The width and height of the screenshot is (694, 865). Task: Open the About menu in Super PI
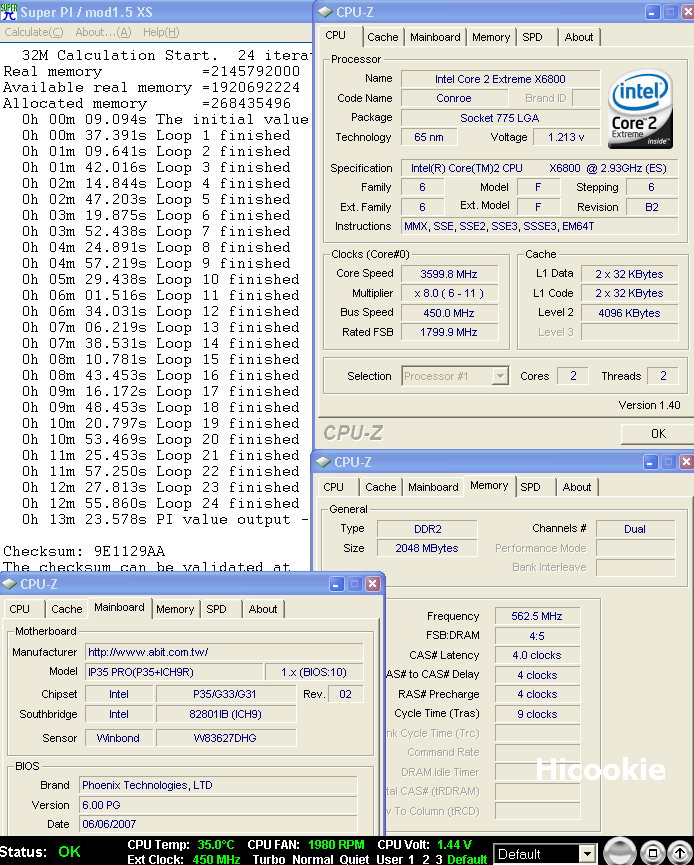[103, 33]
